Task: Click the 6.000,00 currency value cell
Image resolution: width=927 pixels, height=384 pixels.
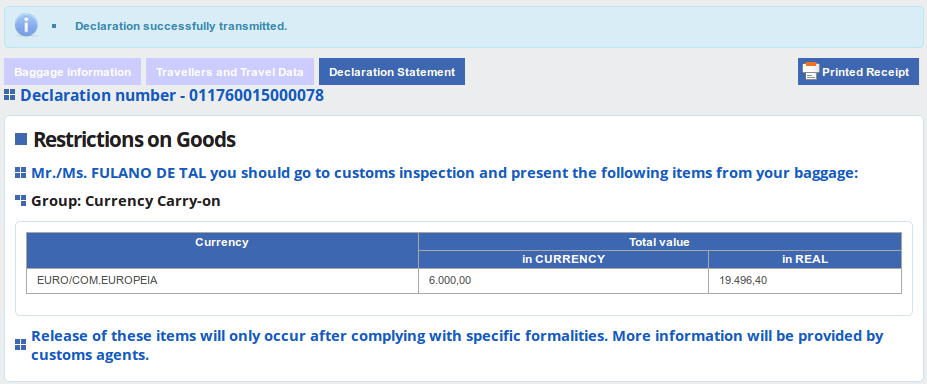Action: coord(563,281)
